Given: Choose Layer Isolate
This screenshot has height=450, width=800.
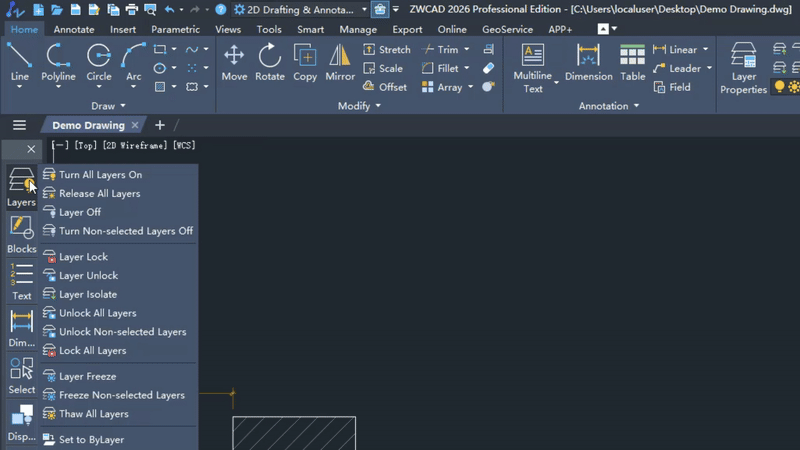Looking at the screenshot, I should [118, 294].
